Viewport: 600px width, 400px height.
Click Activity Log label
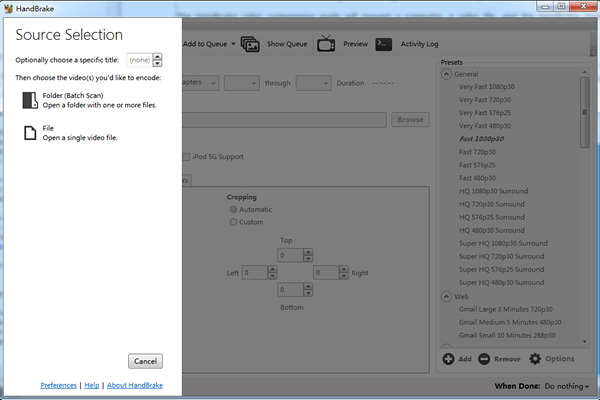tap(419, 44)
